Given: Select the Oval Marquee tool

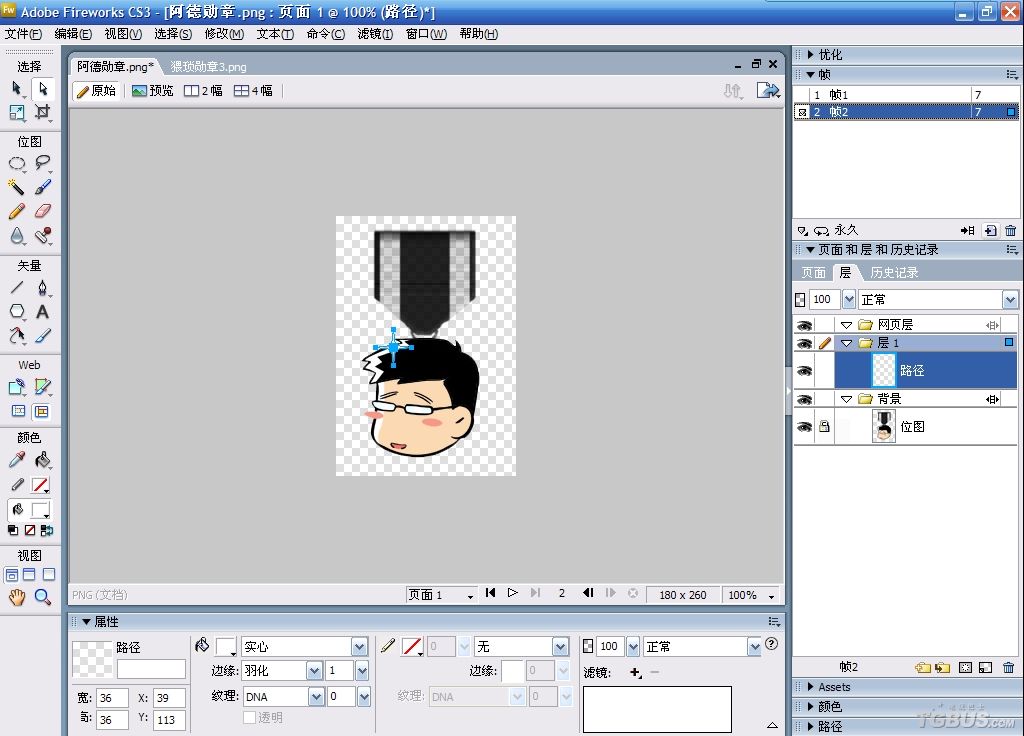Looking at the screenshot, I should point(17,163).
